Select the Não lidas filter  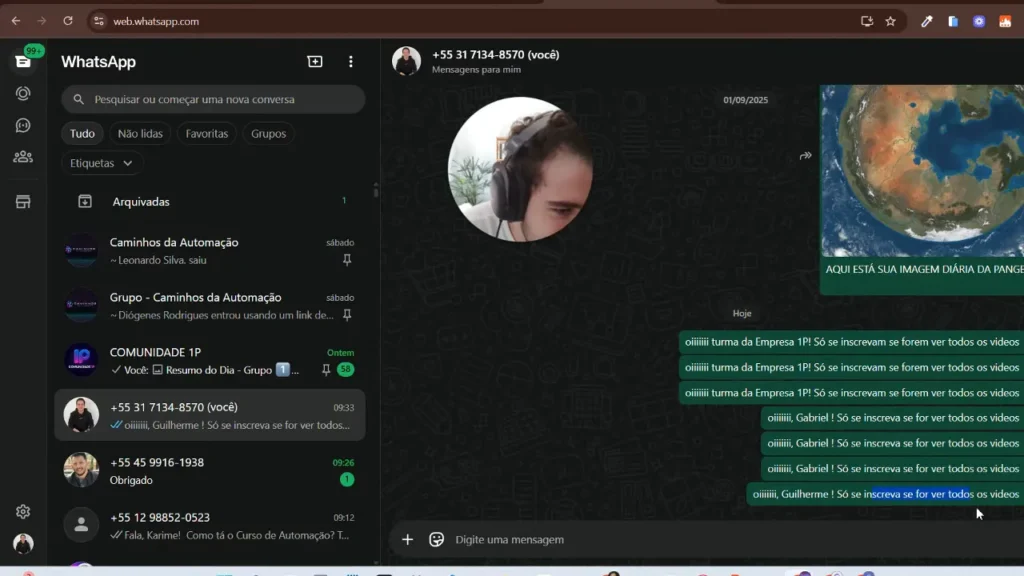(x=140, y=134)
